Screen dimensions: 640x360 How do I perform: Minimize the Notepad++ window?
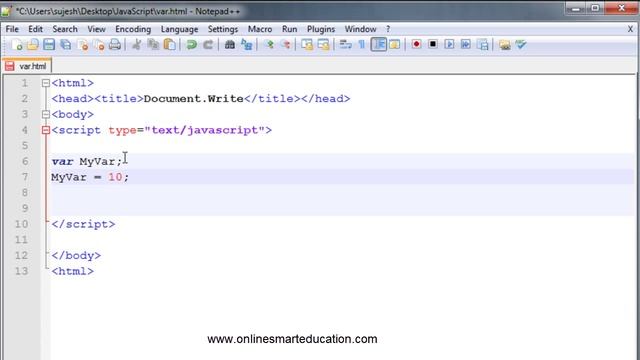pyautogui.click(x=576, y=8)
